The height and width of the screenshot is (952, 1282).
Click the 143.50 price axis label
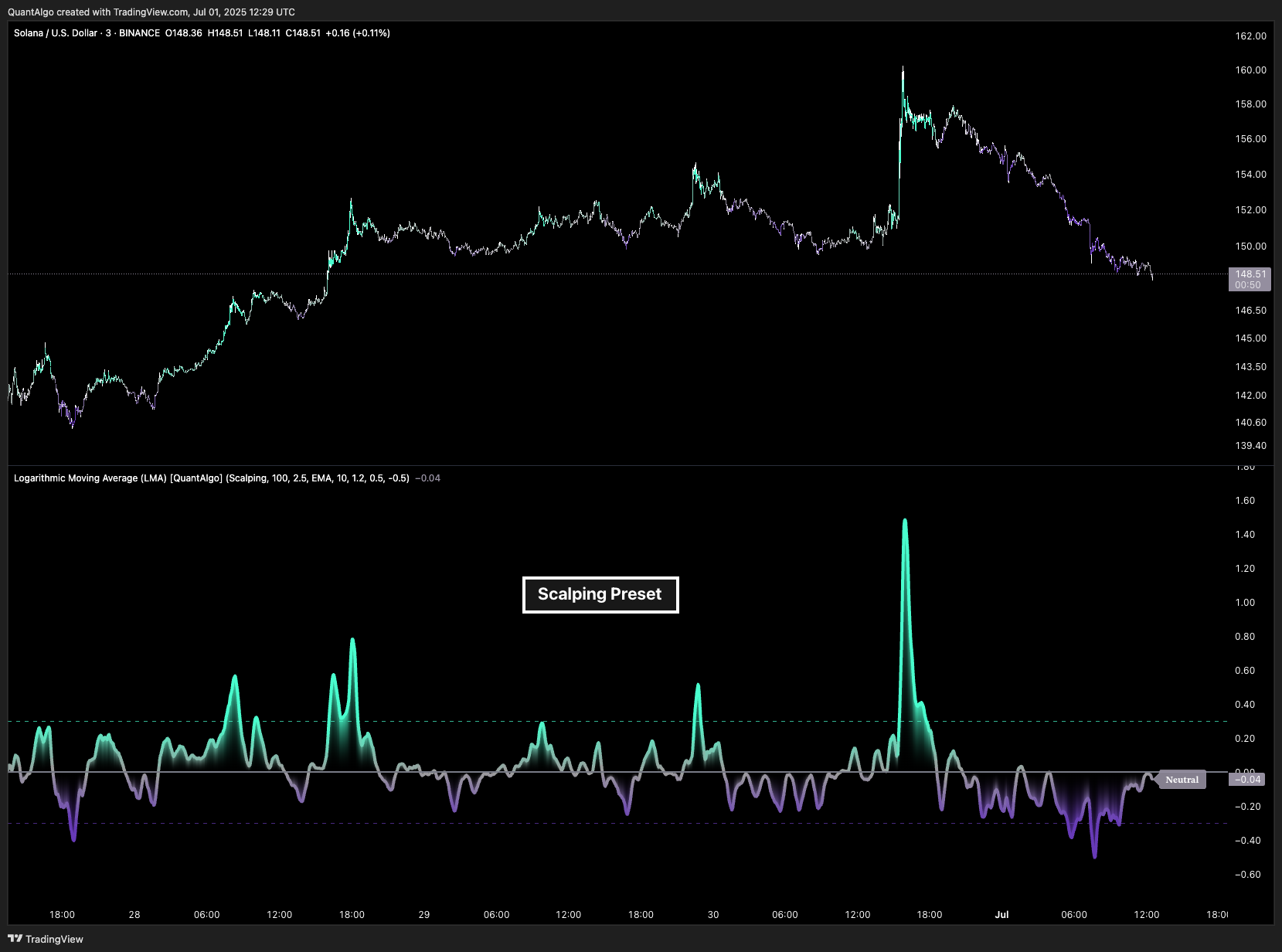coord(1251,367)
